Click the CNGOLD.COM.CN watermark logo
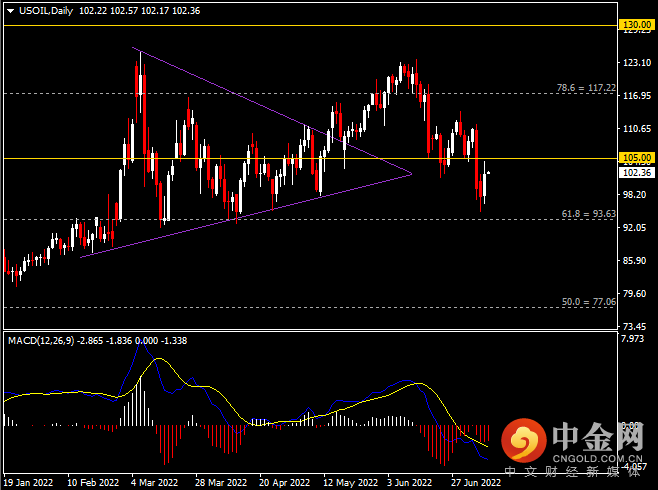 pyautogui.click(x=572, y=447)
